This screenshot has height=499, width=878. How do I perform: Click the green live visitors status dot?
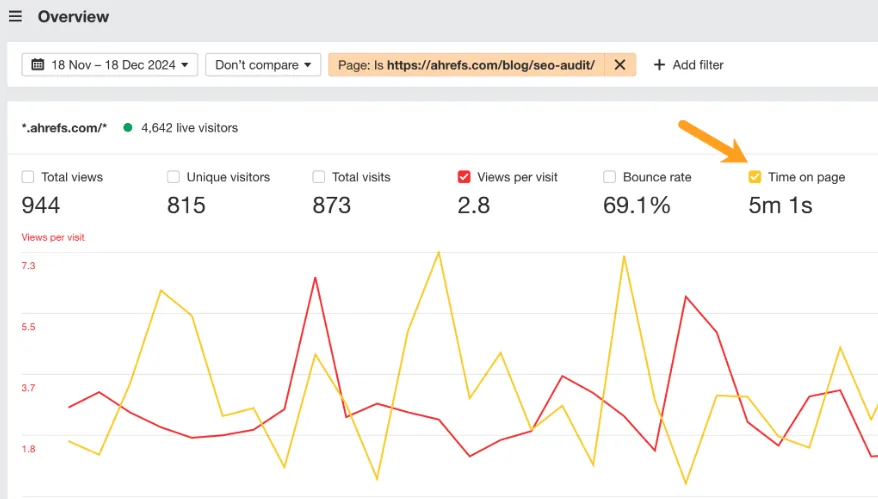[x=128, y=128]
